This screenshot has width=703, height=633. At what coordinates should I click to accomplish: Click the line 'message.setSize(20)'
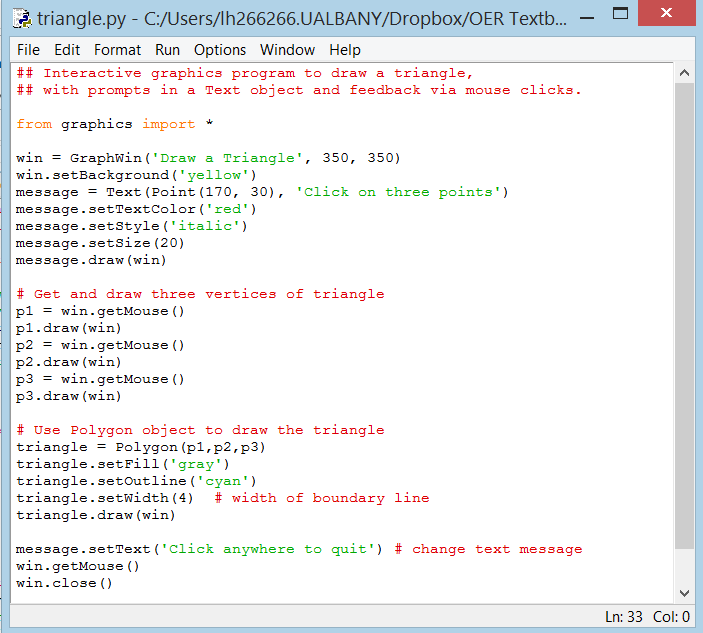(x=100, y=243)
